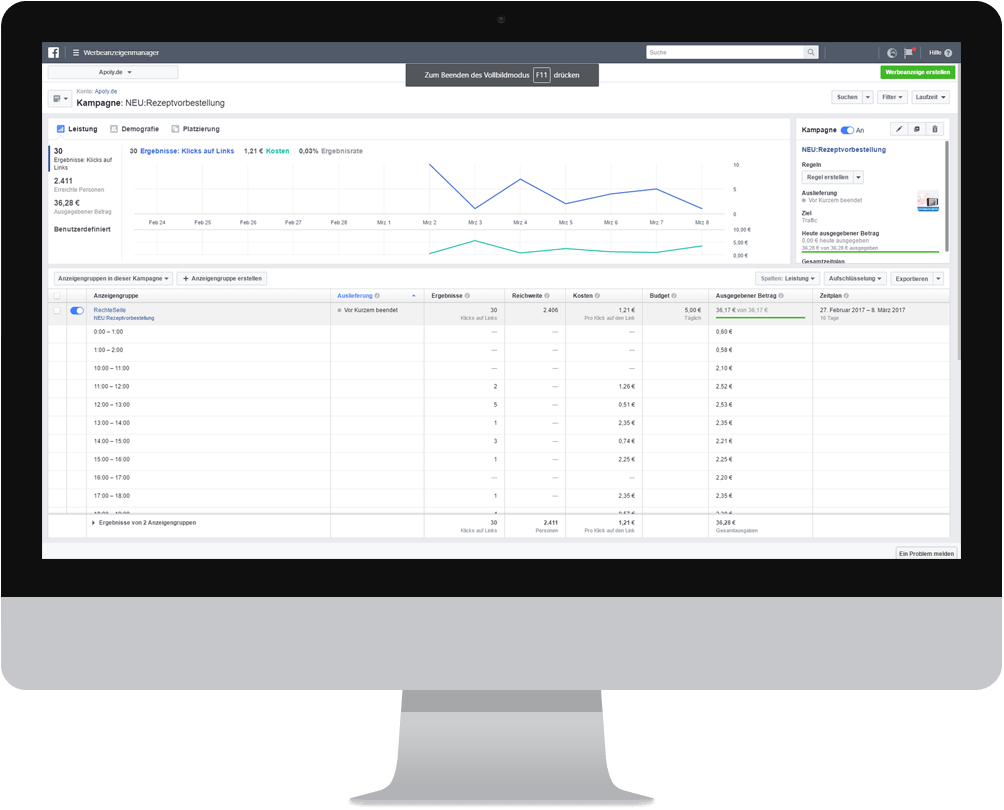
Task: Open the hamburger menu beside Werbeanzeigenmanager
Action: click(x=76, y=53)
